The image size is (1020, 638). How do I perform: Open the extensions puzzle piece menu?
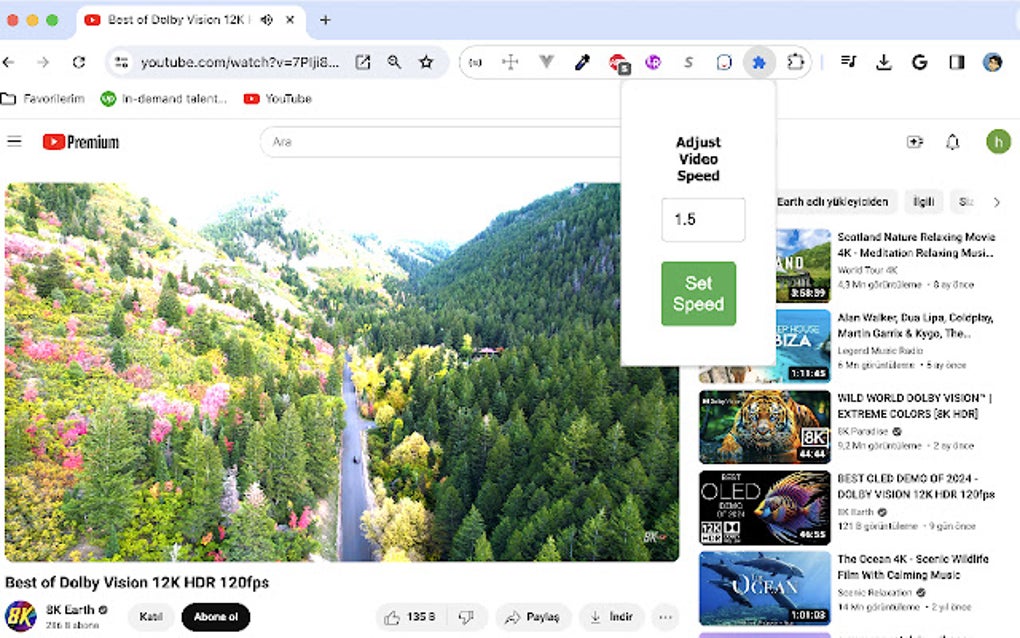click(x=795, y=61)
